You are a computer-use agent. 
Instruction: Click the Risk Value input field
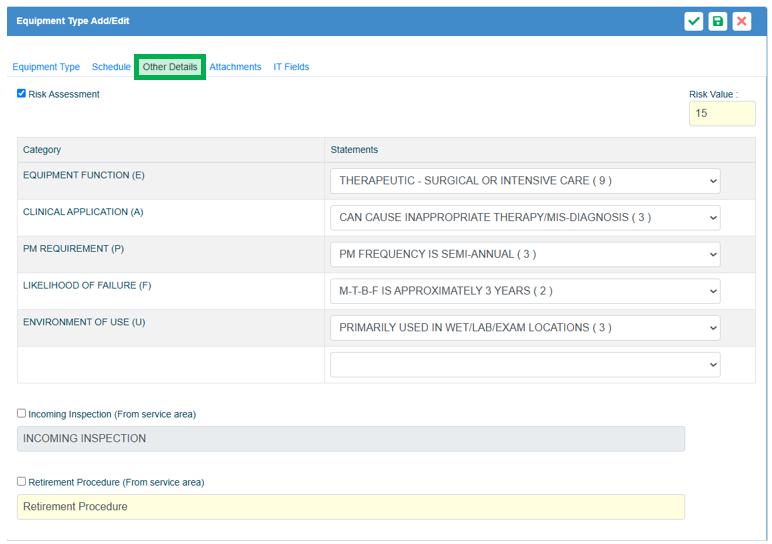point(722,113)
